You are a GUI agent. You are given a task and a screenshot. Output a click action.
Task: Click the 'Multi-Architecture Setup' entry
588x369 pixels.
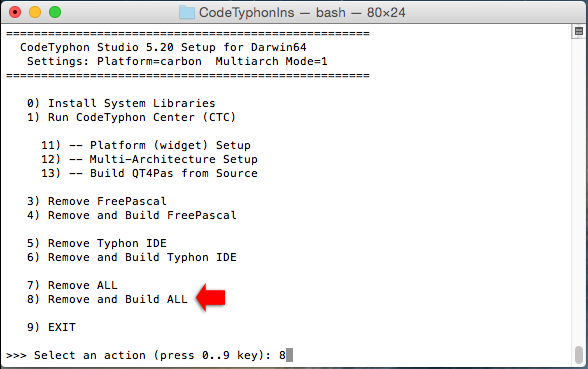pyautogui.click(x=149, y=159)
